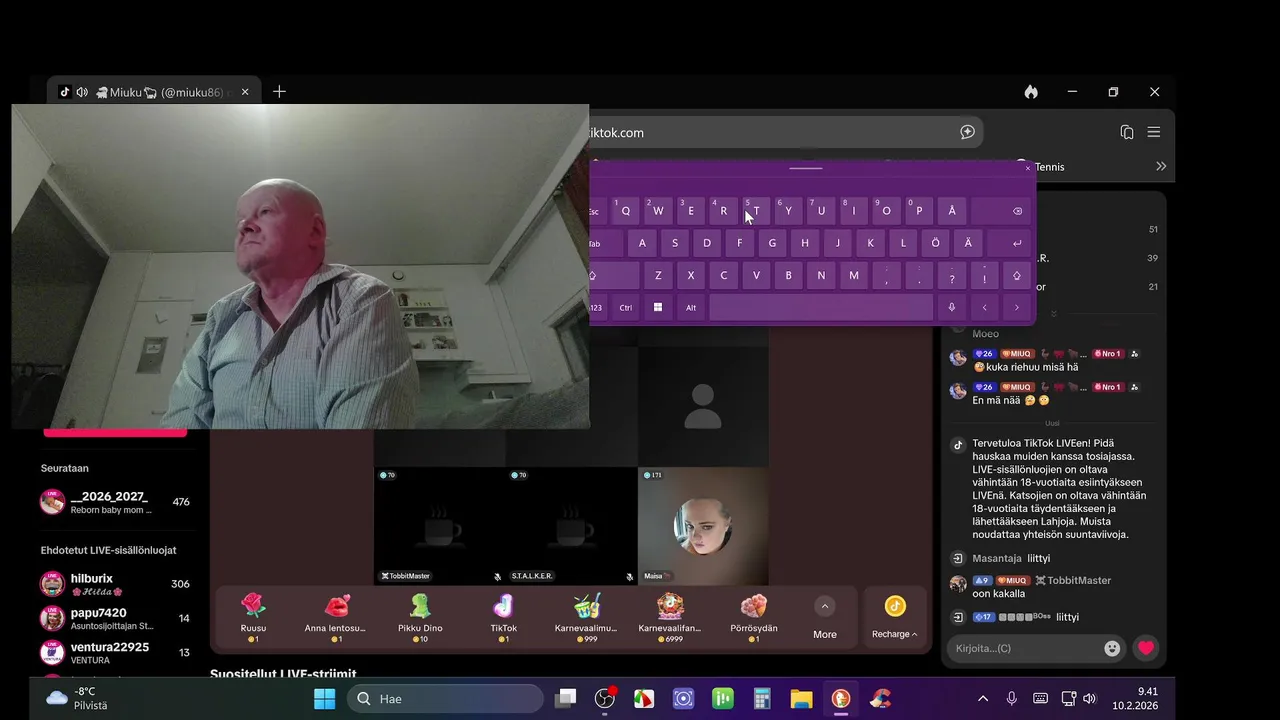1280x720 pixels.
Task: Switch keyboard to &123 symbols layout
Action: pos(598,307)
